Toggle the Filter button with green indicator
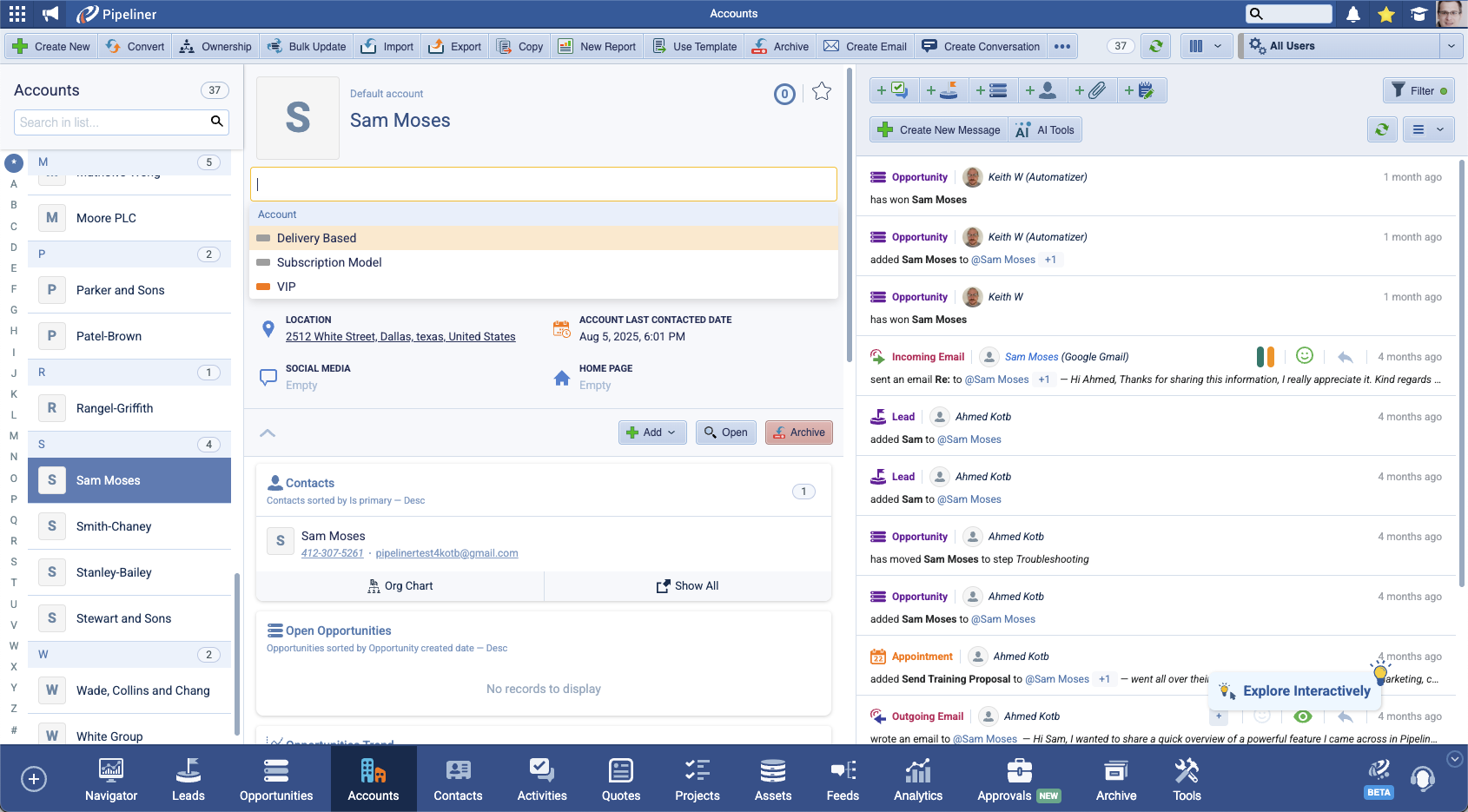Image resolution: width=1468 pixels, height=812 pixels. click(x=1419, y=90)
